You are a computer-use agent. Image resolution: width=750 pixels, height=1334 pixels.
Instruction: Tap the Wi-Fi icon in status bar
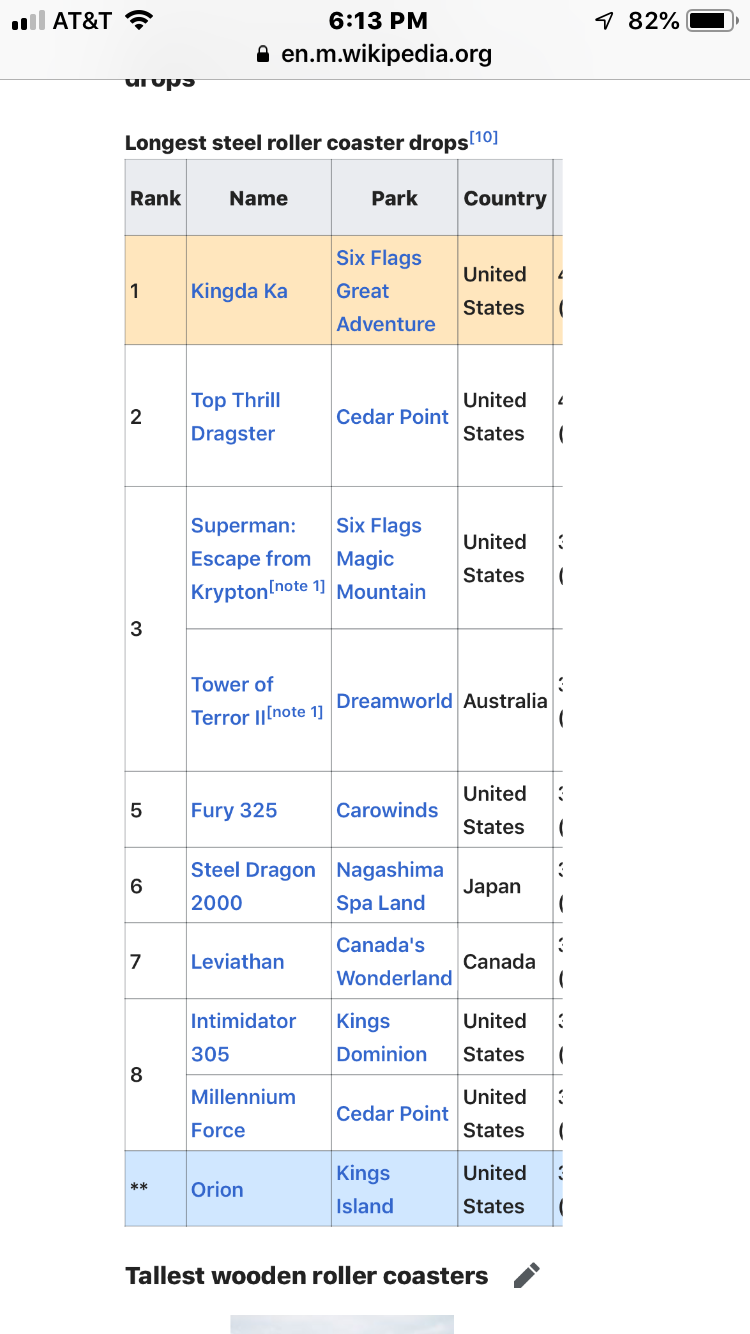tap(140, 21)
